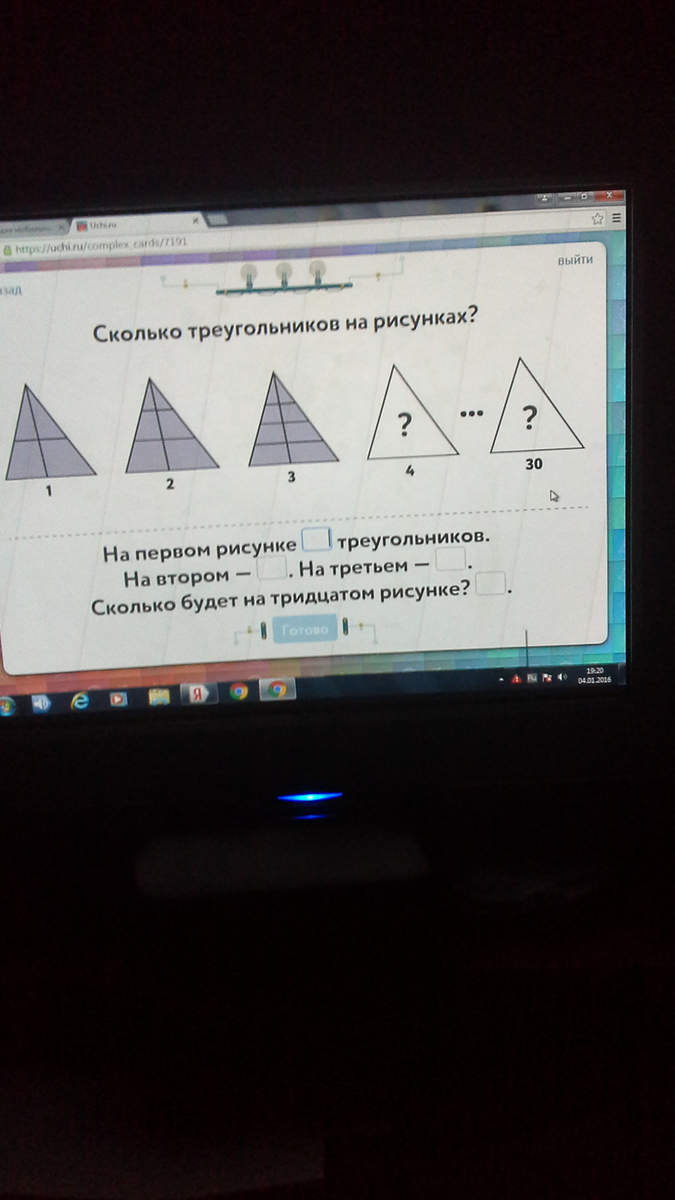Viewport: 675px width, 1200px height.
Task: Click the выйти exit link
Action: click(576, 259)
